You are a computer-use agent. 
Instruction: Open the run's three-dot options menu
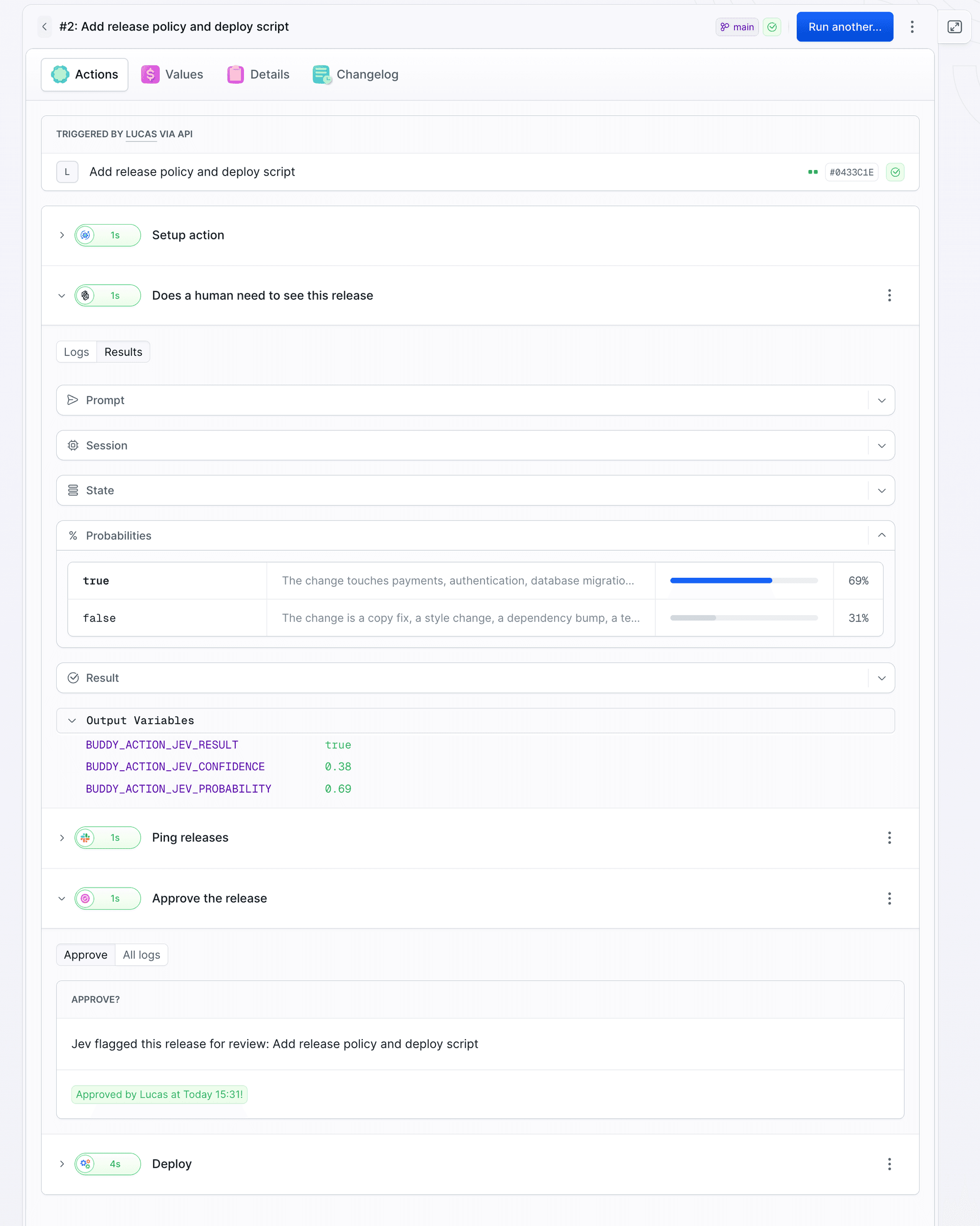tap(912, 27)
